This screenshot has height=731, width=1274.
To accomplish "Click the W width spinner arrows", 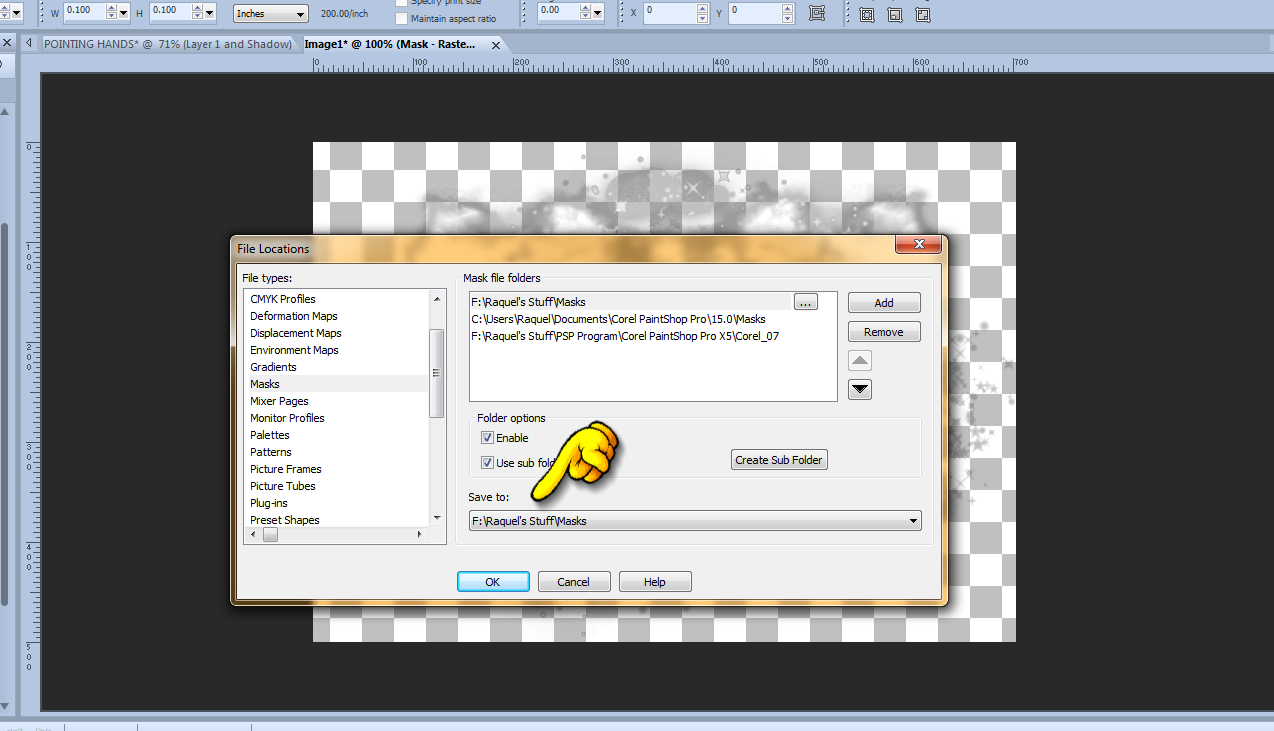I will [111, 13].
